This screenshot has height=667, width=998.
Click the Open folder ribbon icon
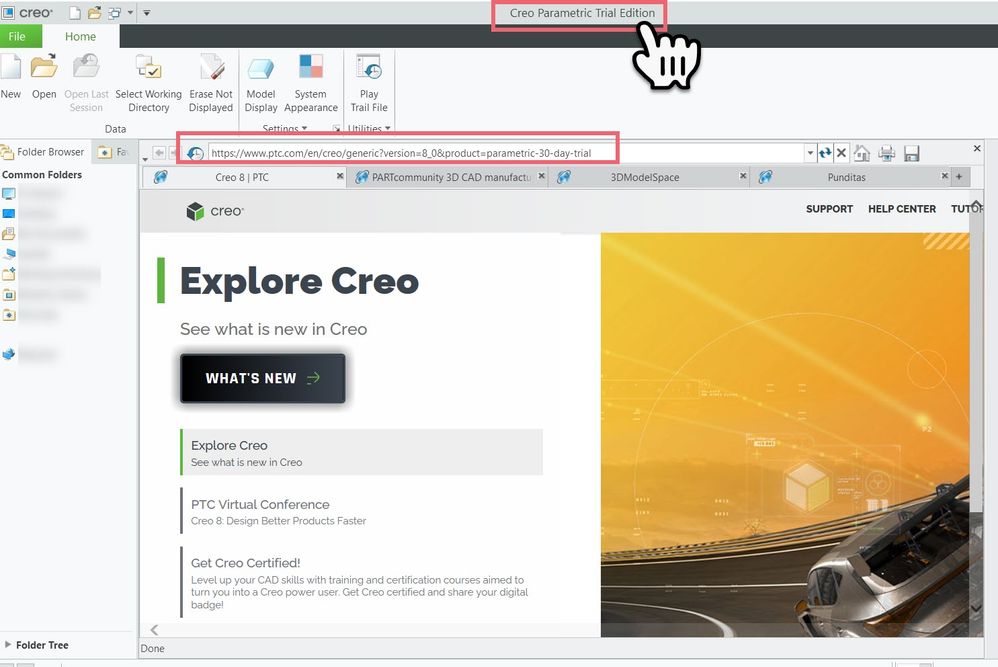point(44,67)
